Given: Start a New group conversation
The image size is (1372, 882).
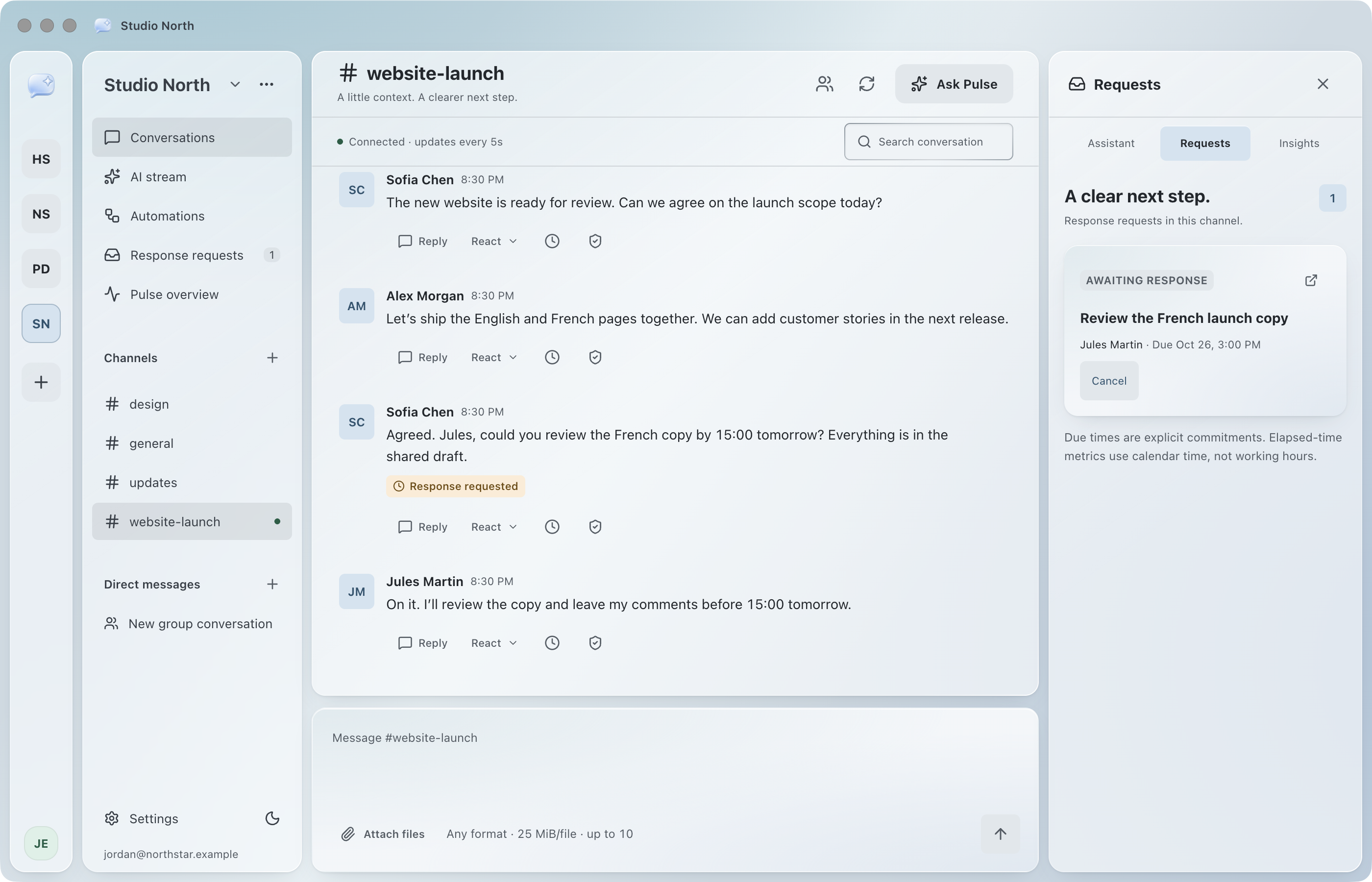Looking at the screenshot, I should point(192,624).
